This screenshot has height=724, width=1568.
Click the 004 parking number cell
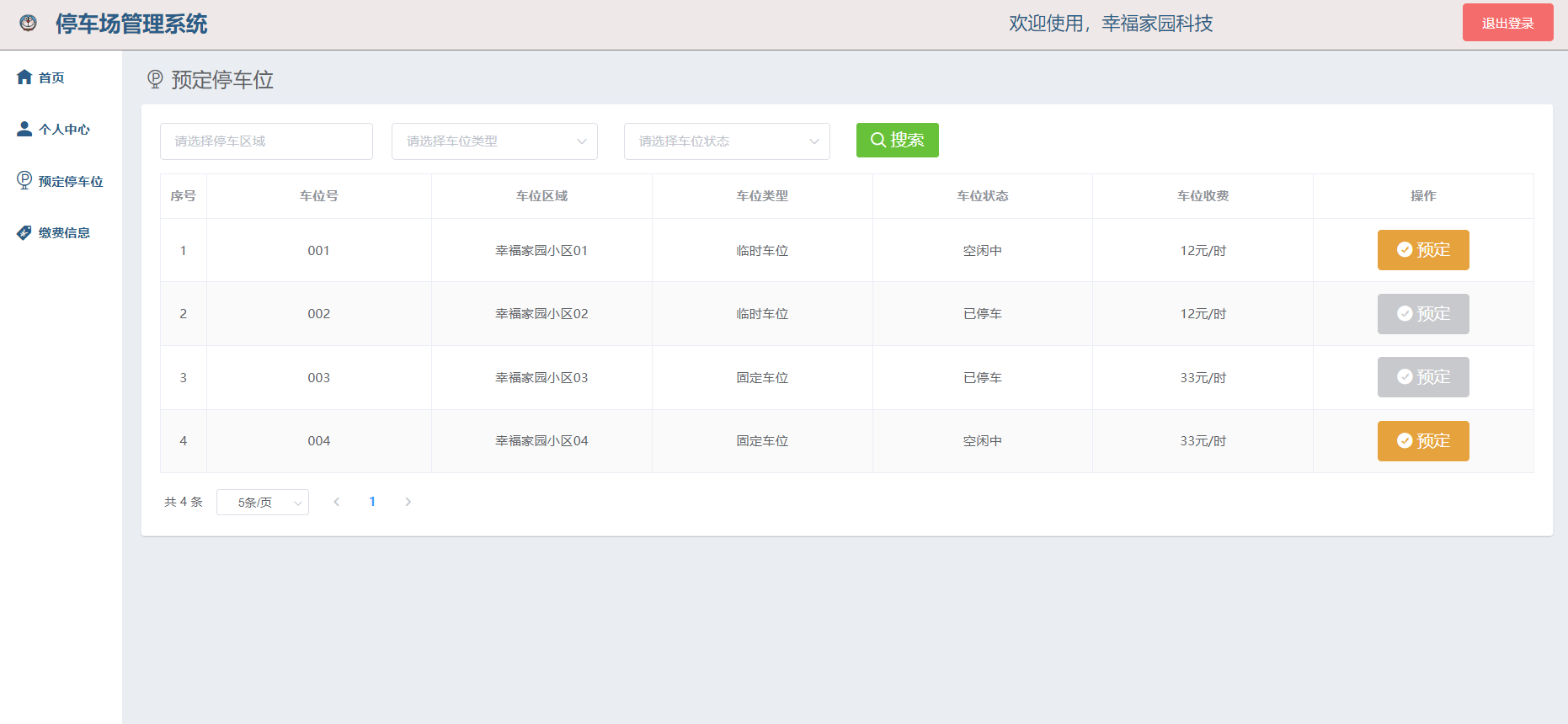click(x=319, y=441)
